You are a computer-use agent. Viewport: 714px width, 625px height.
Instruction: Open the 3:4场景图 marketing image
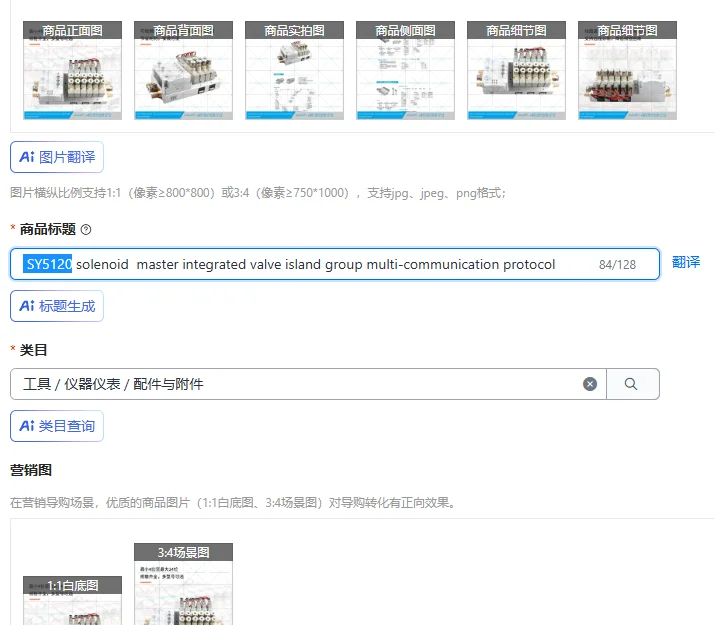click(184, 584)
